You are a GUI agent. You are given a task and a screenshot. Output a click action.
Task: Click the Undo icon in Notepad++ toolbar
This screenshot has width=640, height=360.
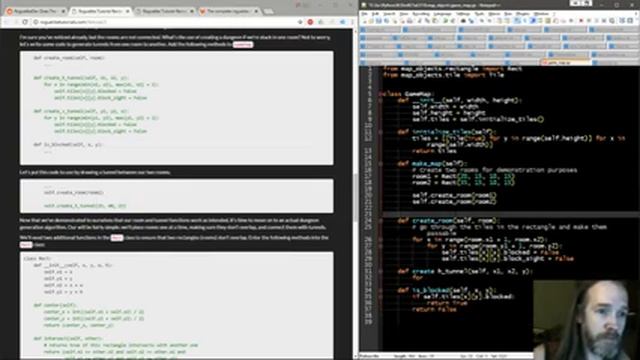(446, 21)
